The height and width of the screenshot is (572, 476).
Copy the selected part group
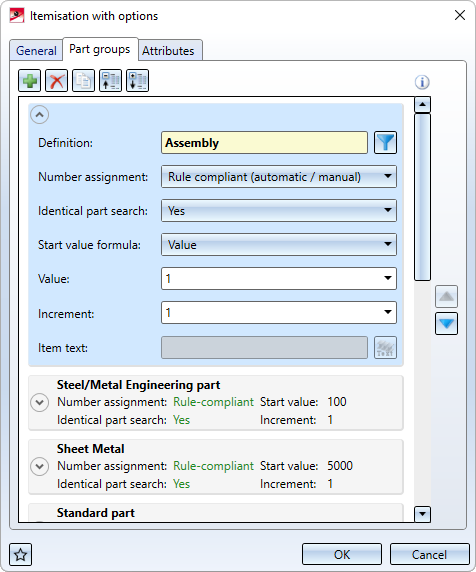coord(84,81)
